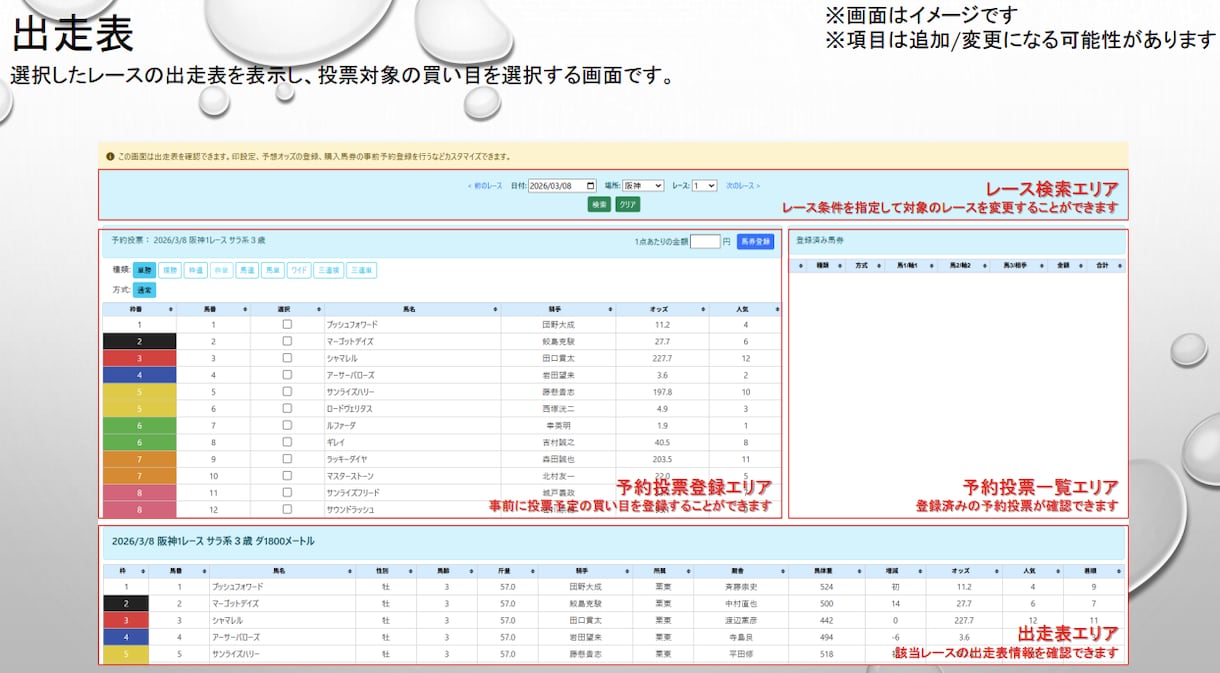
Task: Sort the reservation table by 枠番 column arrows
Action: pos(171,309)
